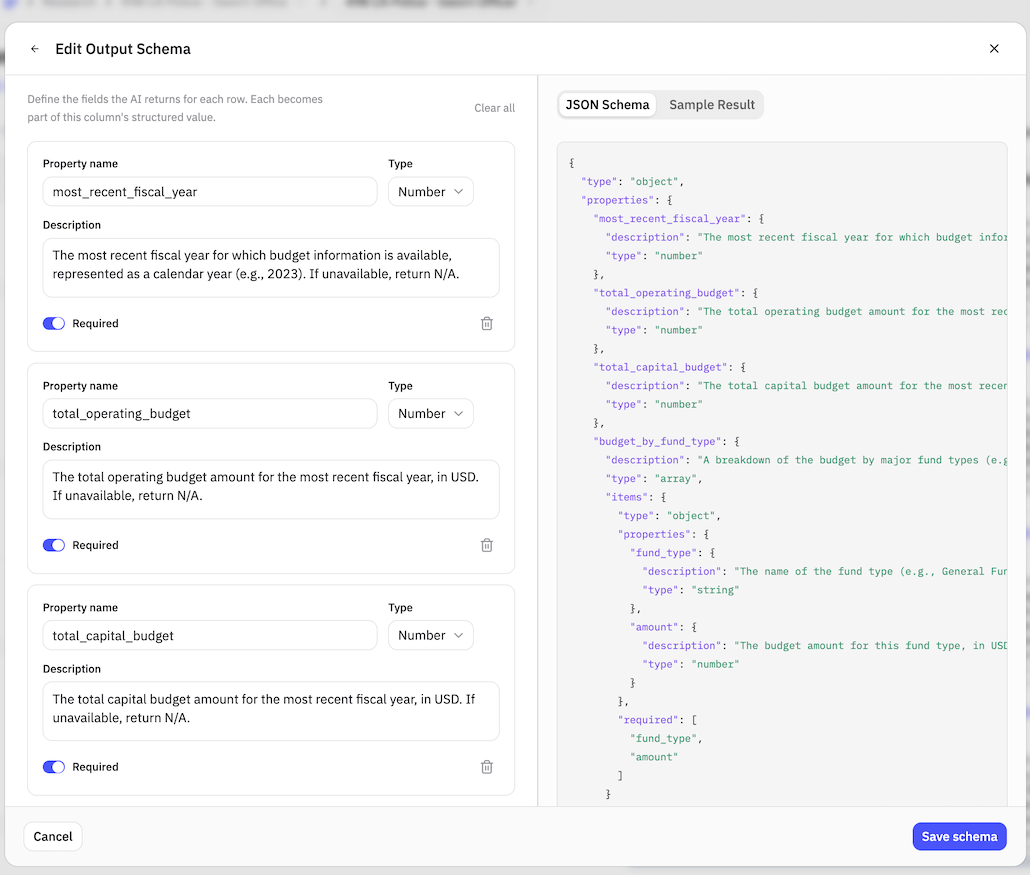Click "required" key in JSON schema

click(648, 720)
